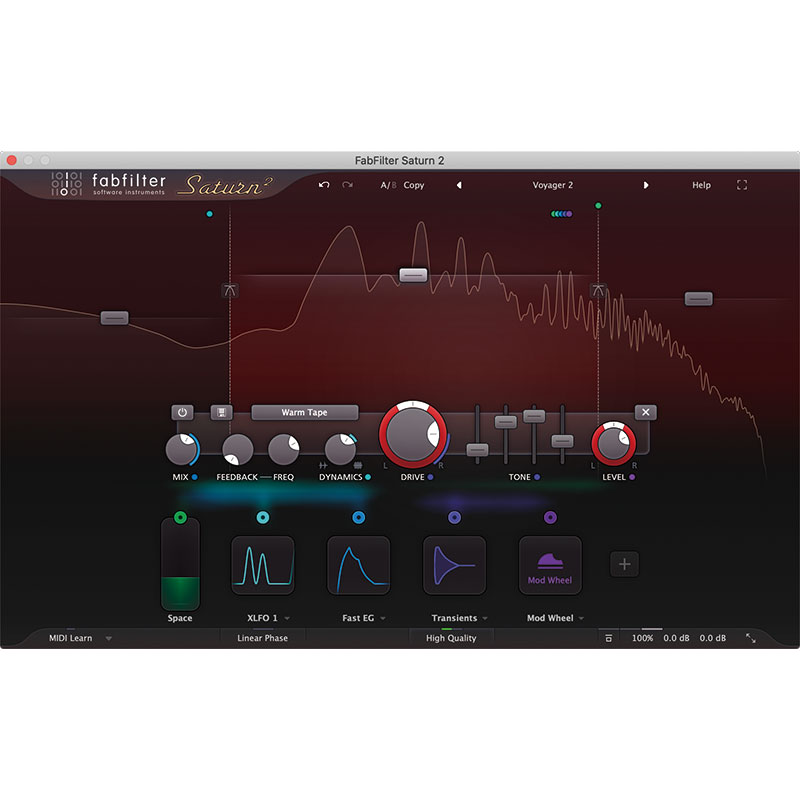Remove the band with the X button
This screenshot has height=800, width=800.
(645, 412)
